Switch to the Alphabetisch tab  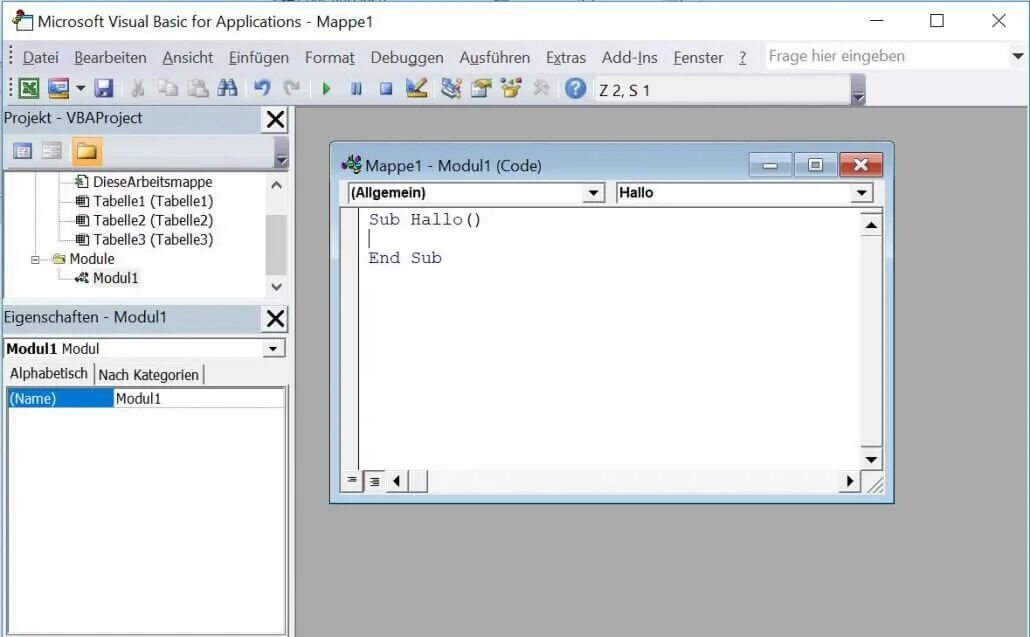click(x=49, y=374)
